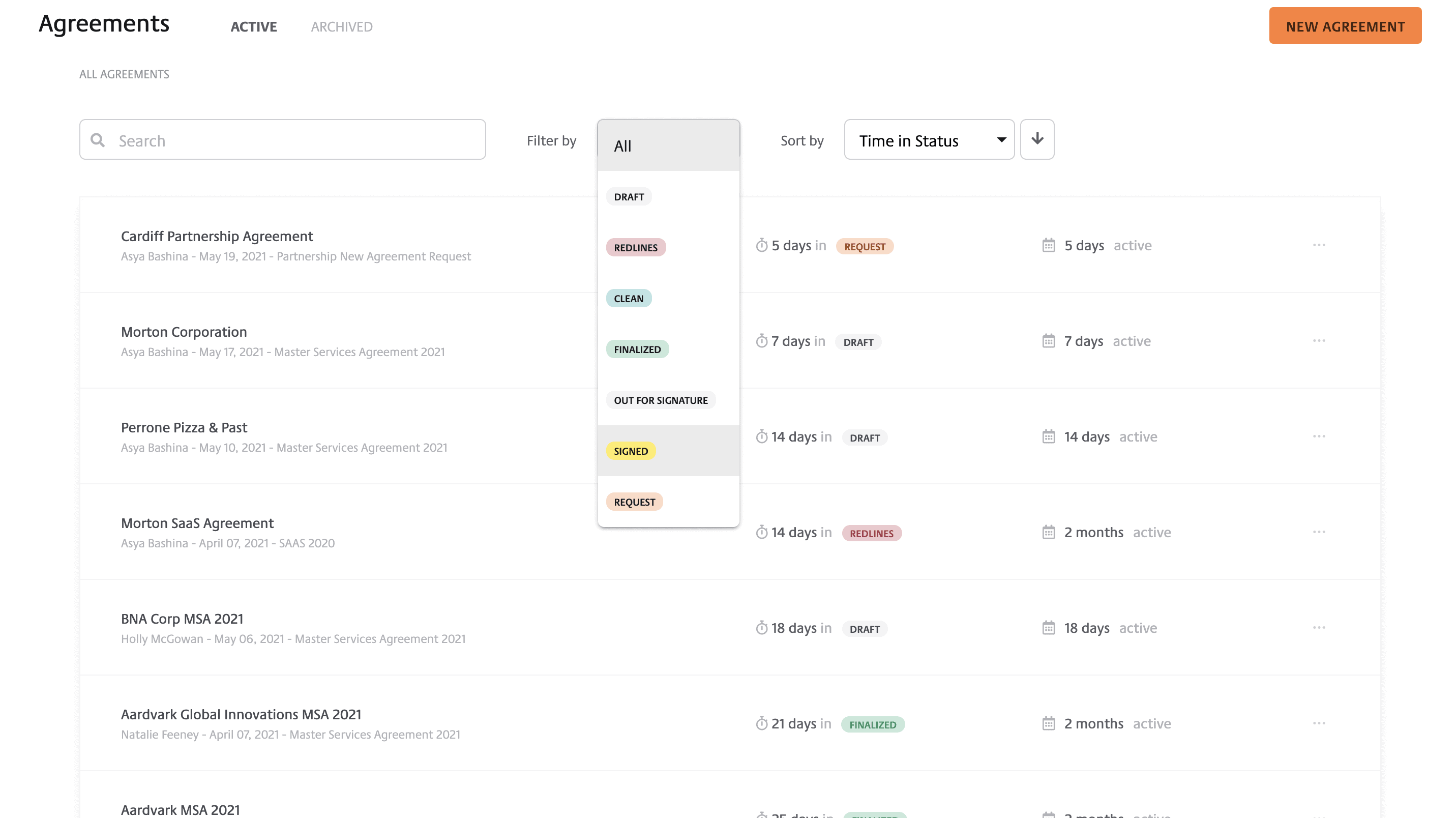Switch to the Active tab
Screen dimensions: 1456x818
(x=254, y=26)
